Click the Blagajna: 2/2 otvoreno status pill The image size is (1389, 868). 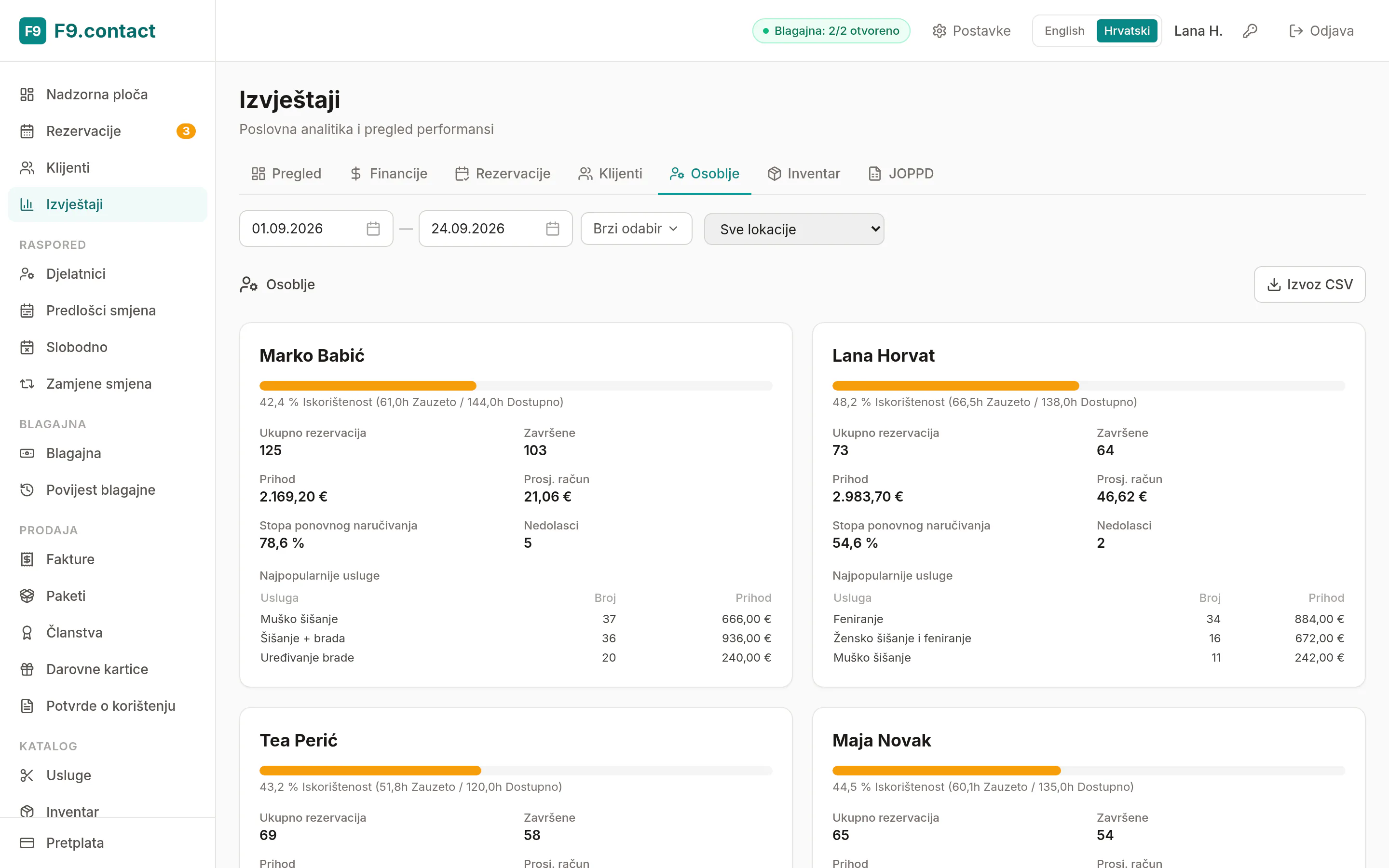(831, 31)
